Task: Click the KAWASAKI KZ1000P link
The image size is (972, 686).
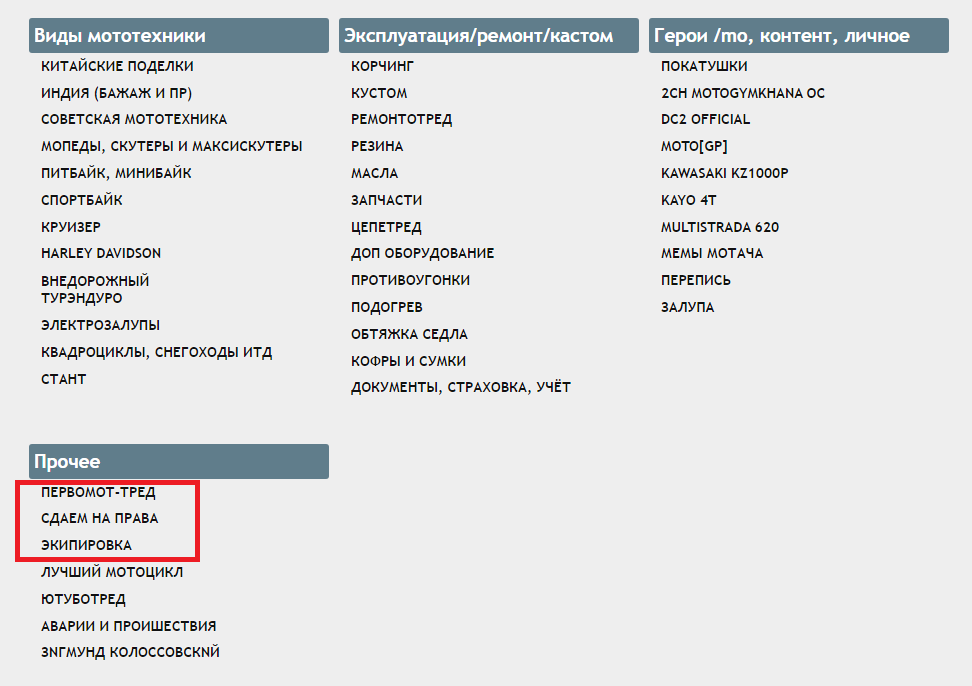Action: pos(725,174)
